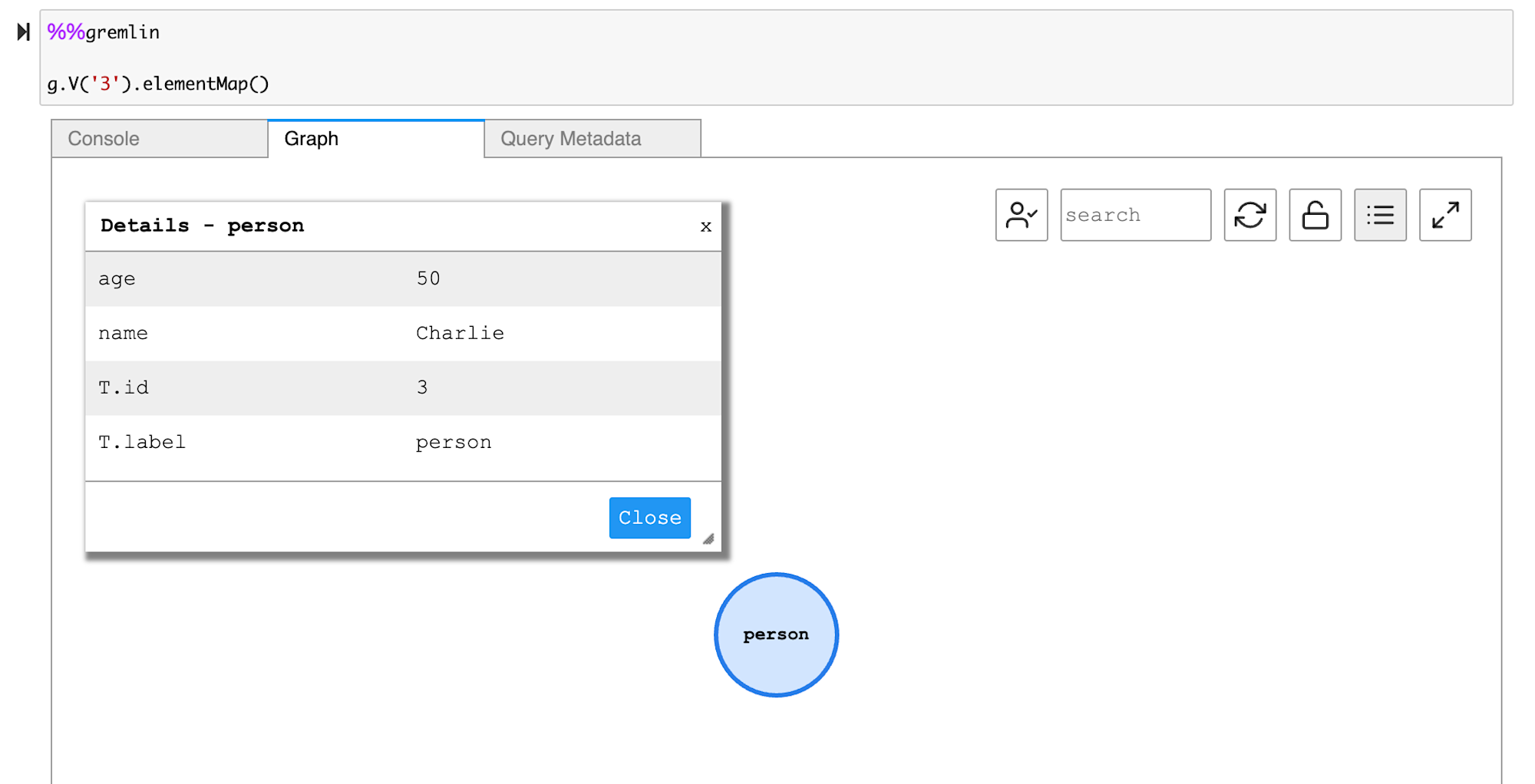Viewport: 1535px width, 784px height.
Task: Switch to the Console tab
Action: point(160,139)
